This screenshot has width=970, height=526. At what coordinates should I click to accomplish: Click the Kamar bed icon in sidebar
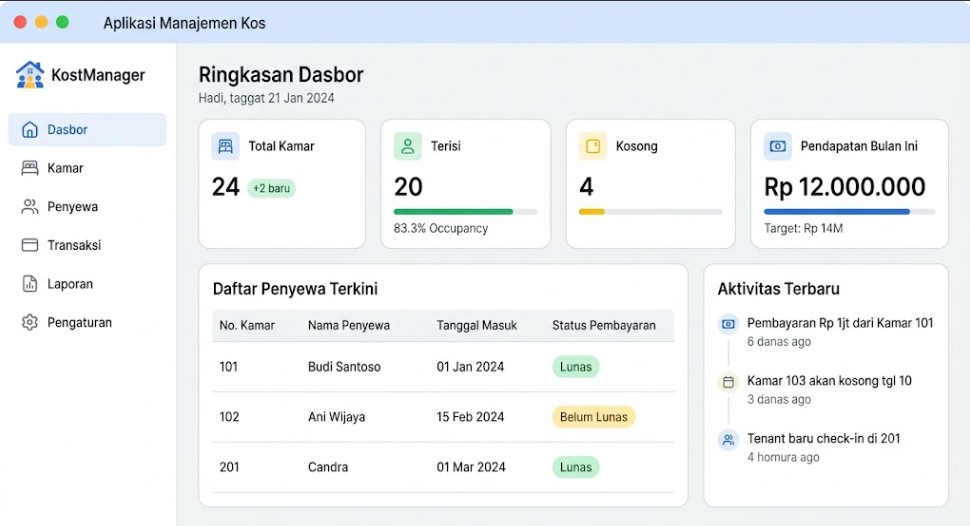[x=30, y=168]
